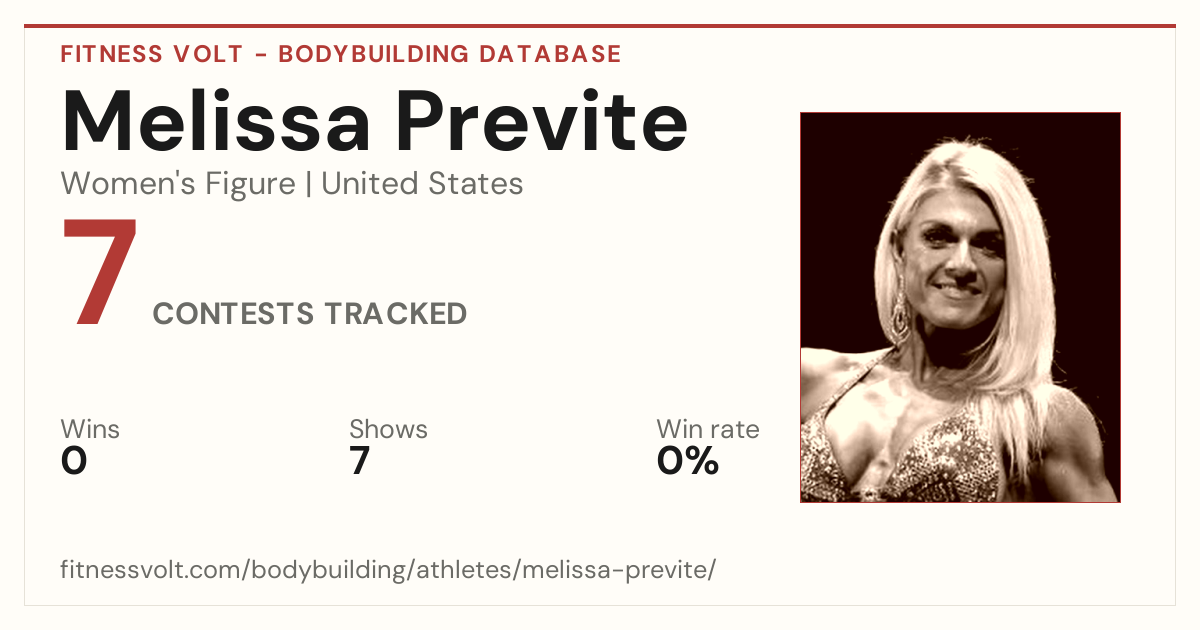Image resolution: width=1200 pixels, height=630 pixels.
Task: Click the red line atop the card
Action: 600,26
